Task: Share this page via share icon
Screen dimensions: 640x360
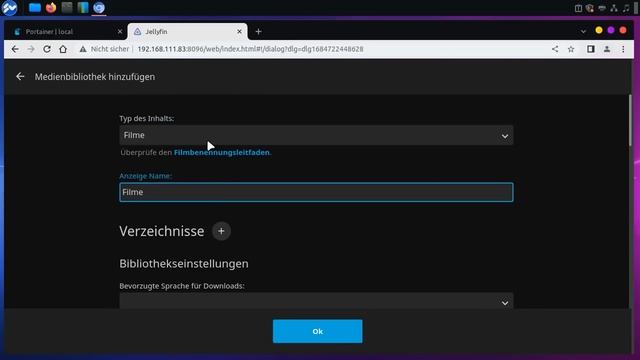Action: (x=555, y=49)
